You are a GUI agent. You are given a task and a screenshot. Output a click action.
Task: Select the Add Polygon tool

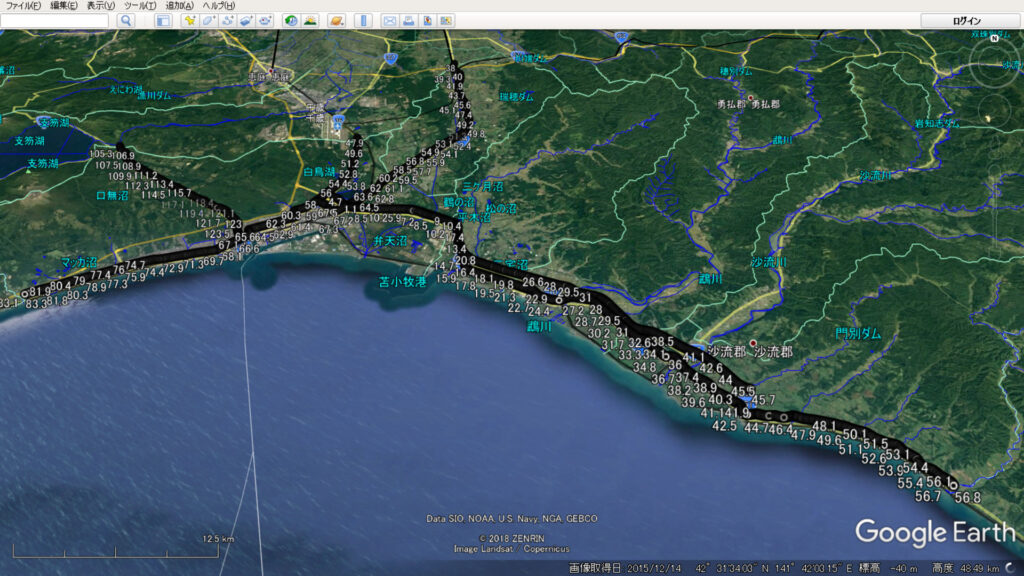(x=208, y=20)
